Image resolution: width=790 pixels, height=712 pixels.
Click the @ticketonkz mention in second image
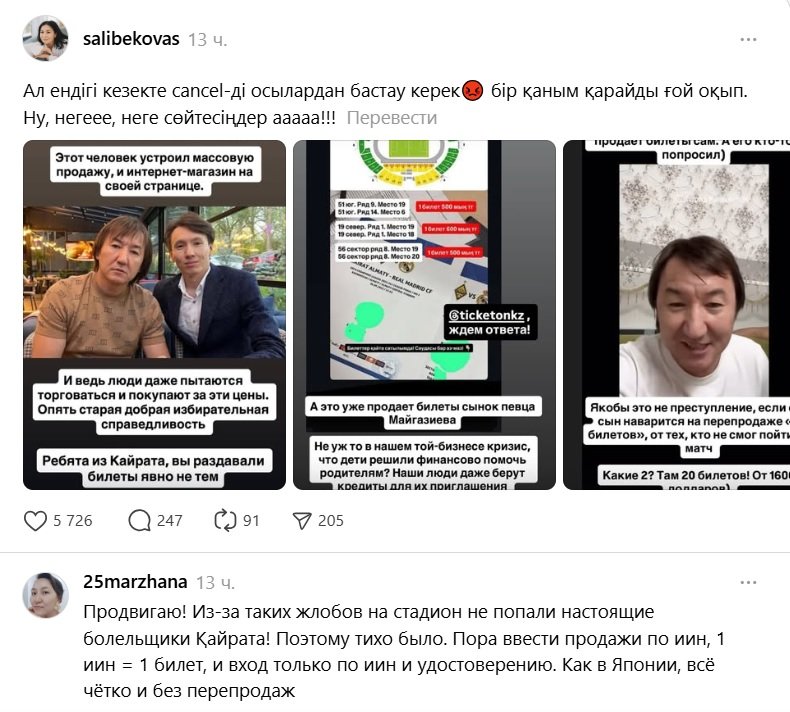pyautogui.click(x=487, y=315)
